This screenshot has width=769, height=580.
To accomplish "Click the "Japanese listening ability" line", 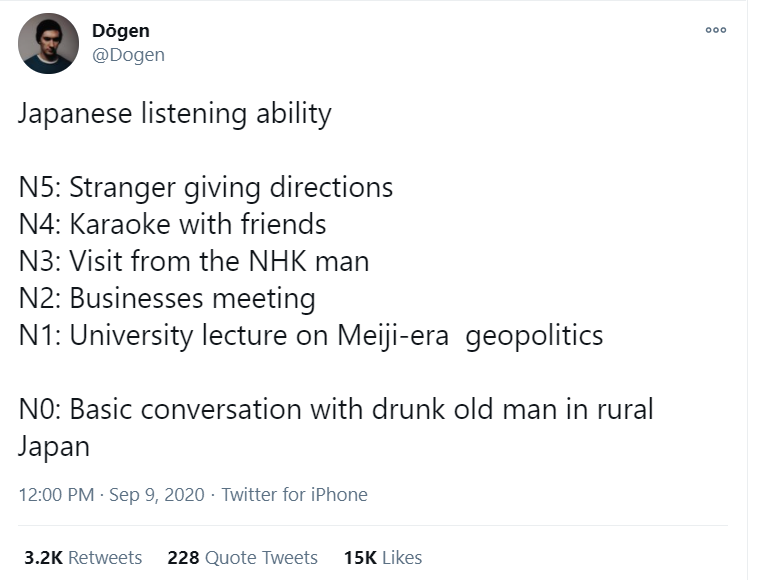I will point(174,114).
